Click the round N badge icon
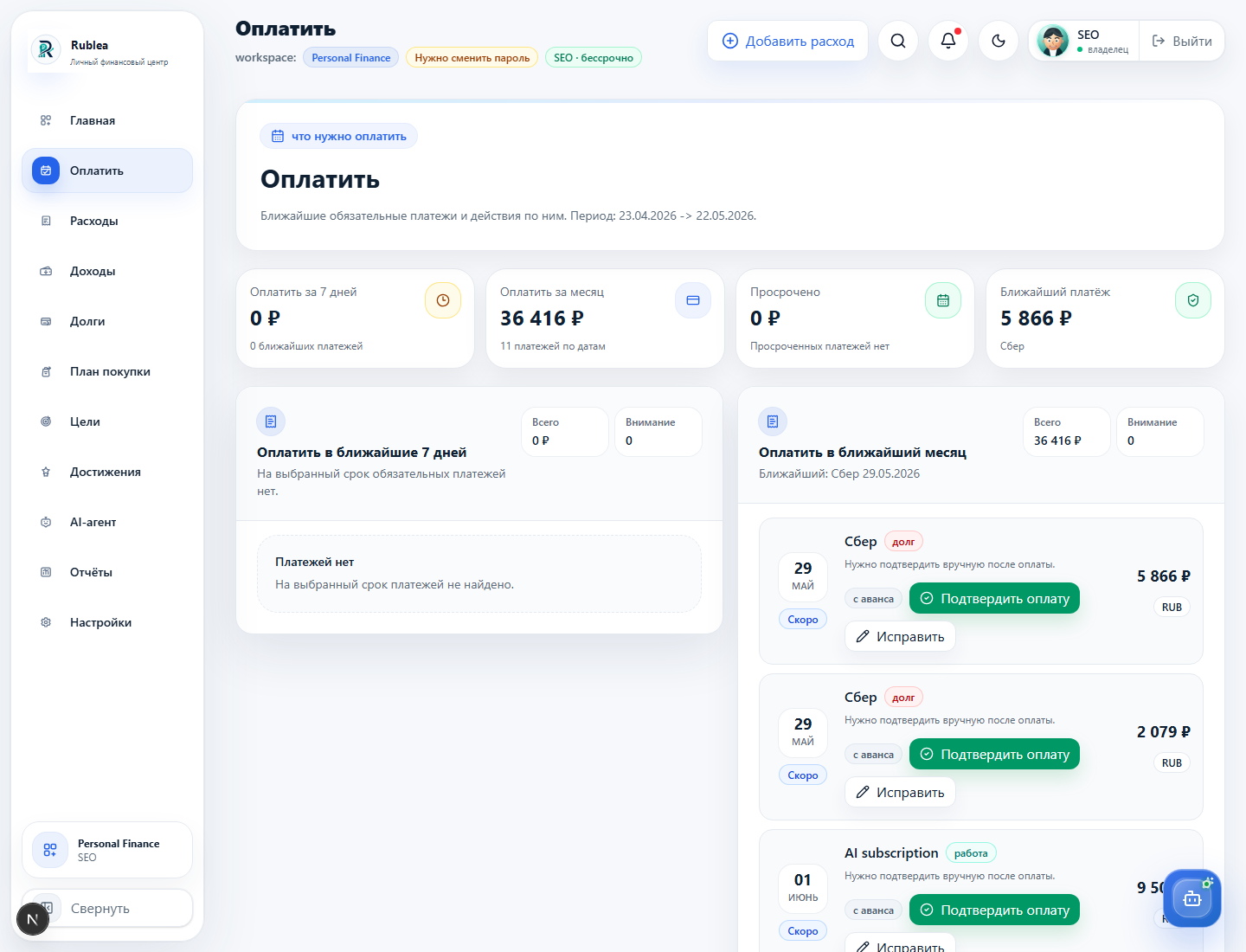Viewport: 1246px width, 952px height. click(33, 919)
